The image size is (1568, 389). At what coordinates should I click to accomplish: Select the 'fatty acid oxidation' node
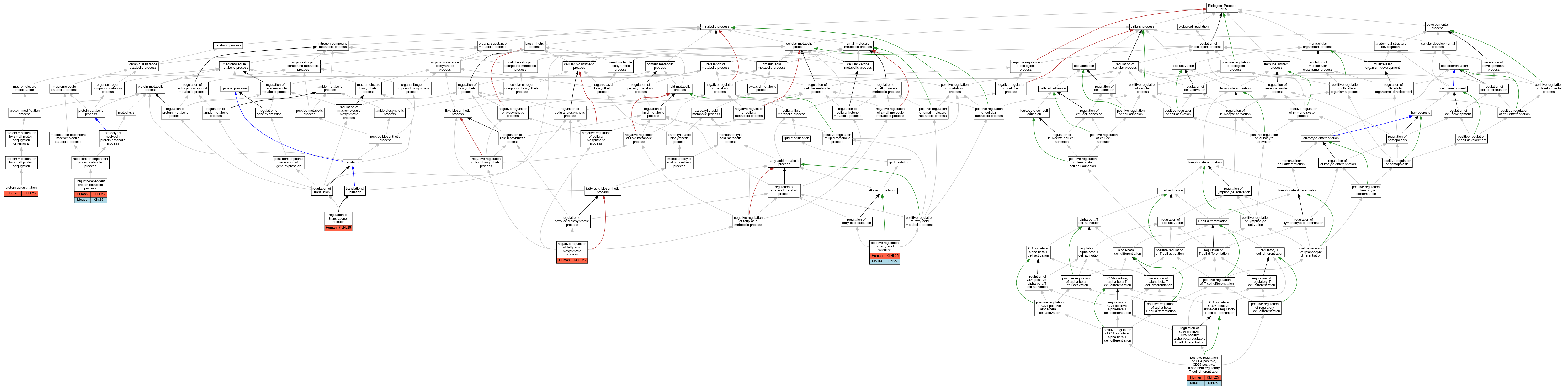click(x=881, y=190)
